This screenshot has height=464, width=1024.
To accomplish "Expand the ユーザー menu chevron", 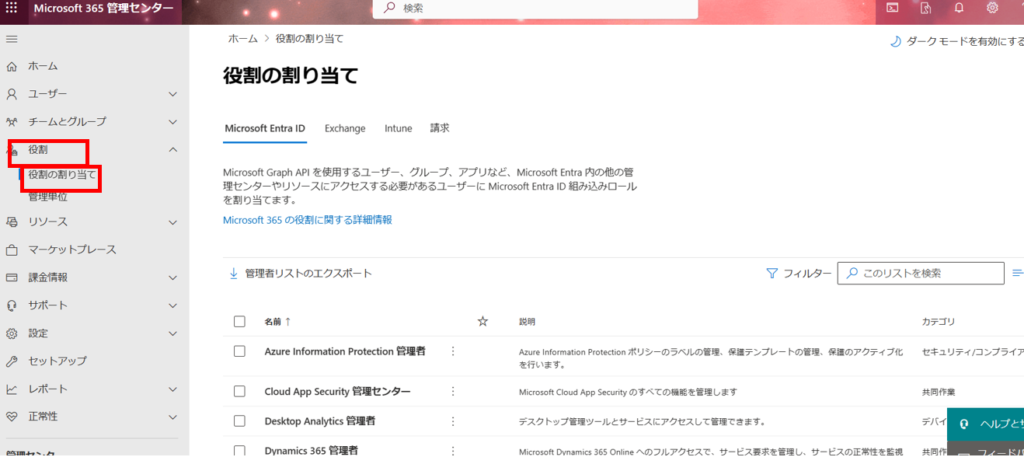I will click(173, 94).
